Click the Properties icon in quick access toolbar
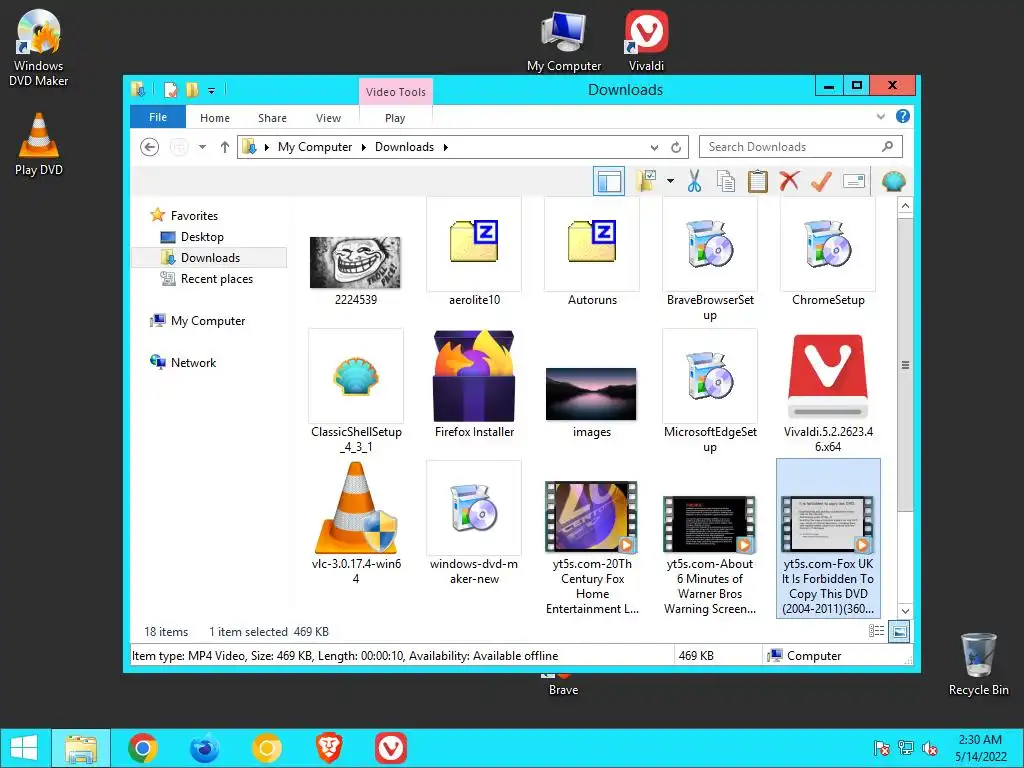The width and height of the screenshot is (1024, 768). [170, 89]
